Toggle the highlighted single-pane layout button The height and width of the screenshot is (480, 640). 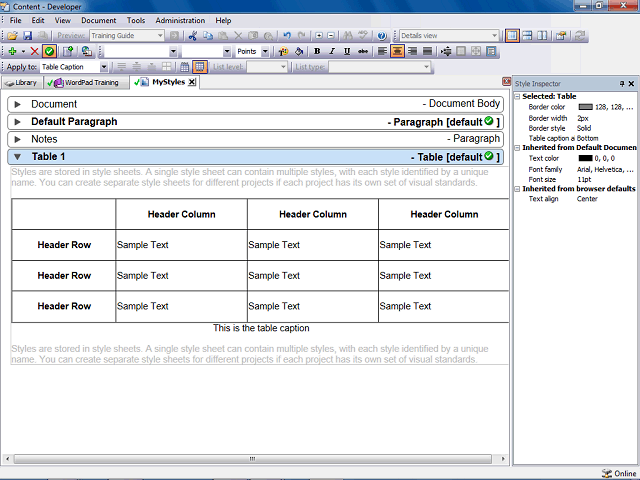click(512, 36)
